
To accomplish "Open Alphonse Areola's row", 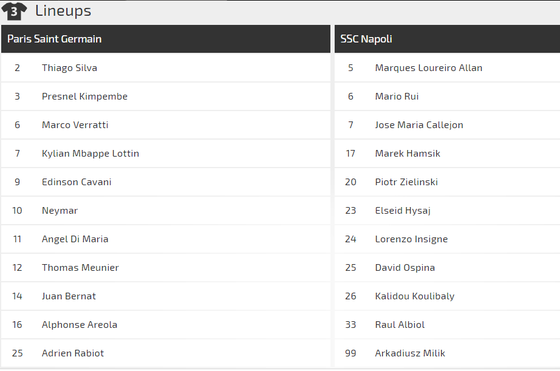I will coord(166,325).
